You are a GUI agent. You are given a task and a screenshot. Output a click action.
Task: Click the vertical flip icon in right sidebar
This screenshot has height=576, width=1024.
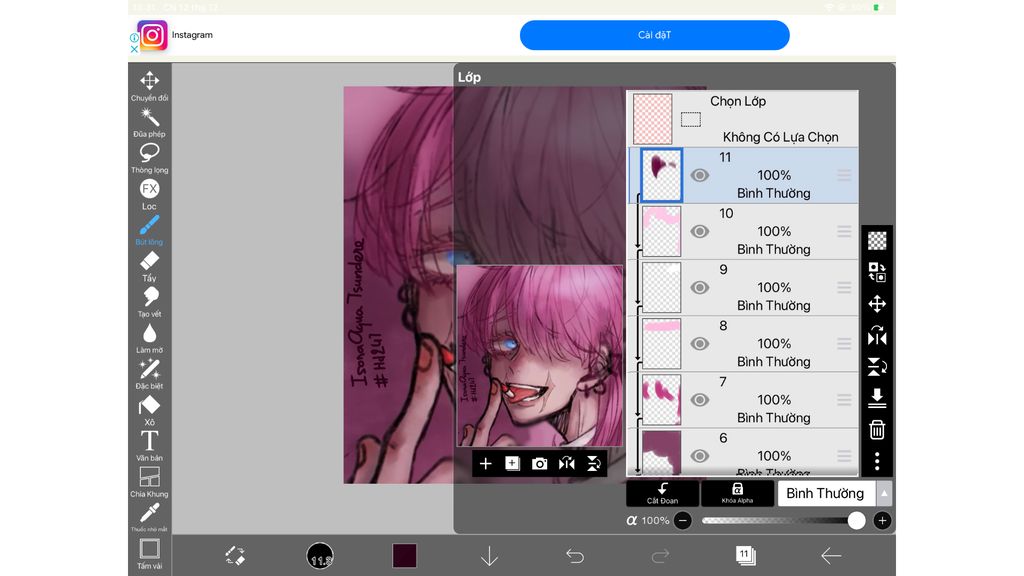tap(877, 367)
